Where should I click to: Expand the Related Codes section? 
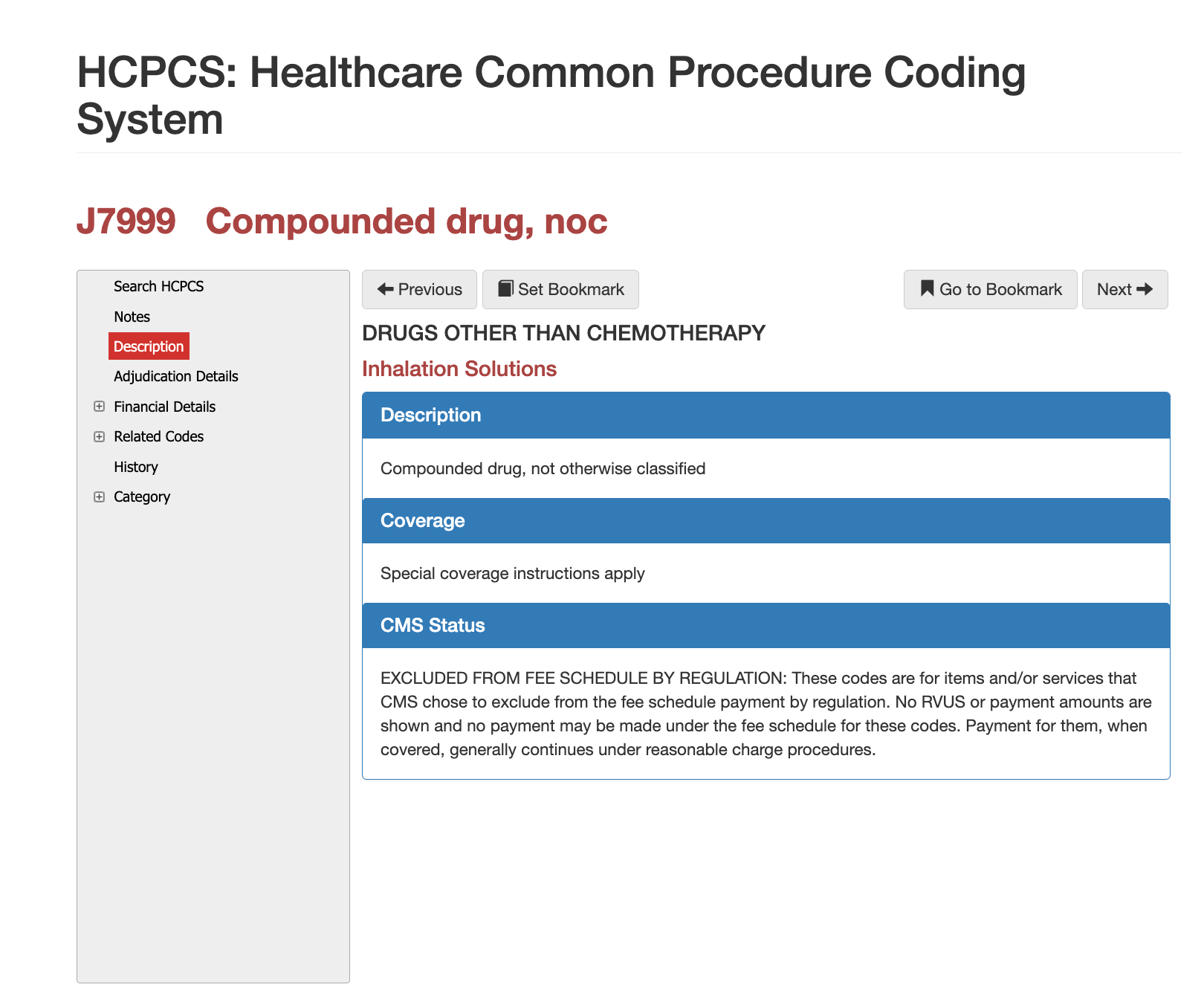[158, 436]
